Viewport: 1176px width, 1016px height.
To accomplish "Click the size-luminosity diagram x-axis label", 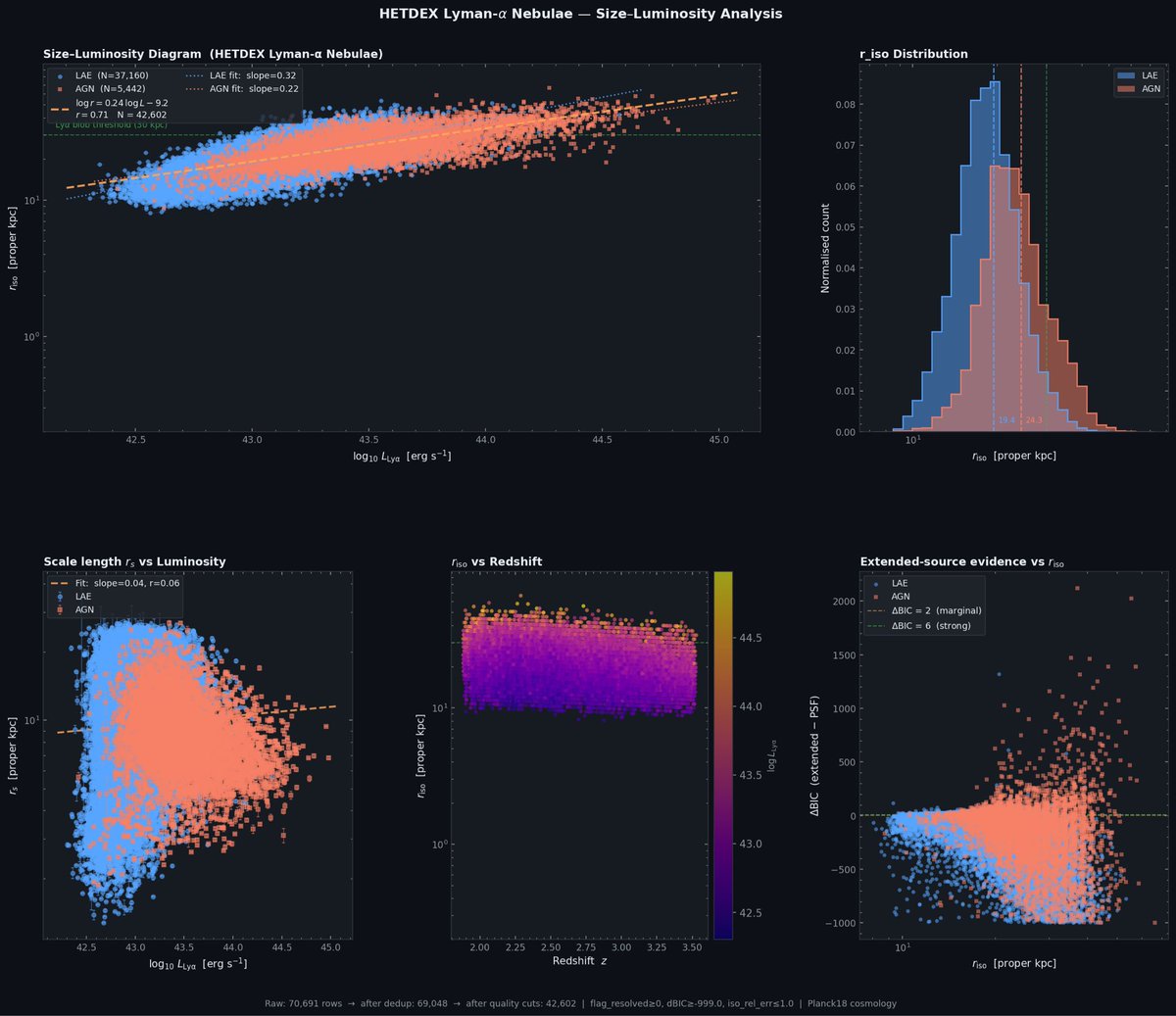I will point(402,457).
